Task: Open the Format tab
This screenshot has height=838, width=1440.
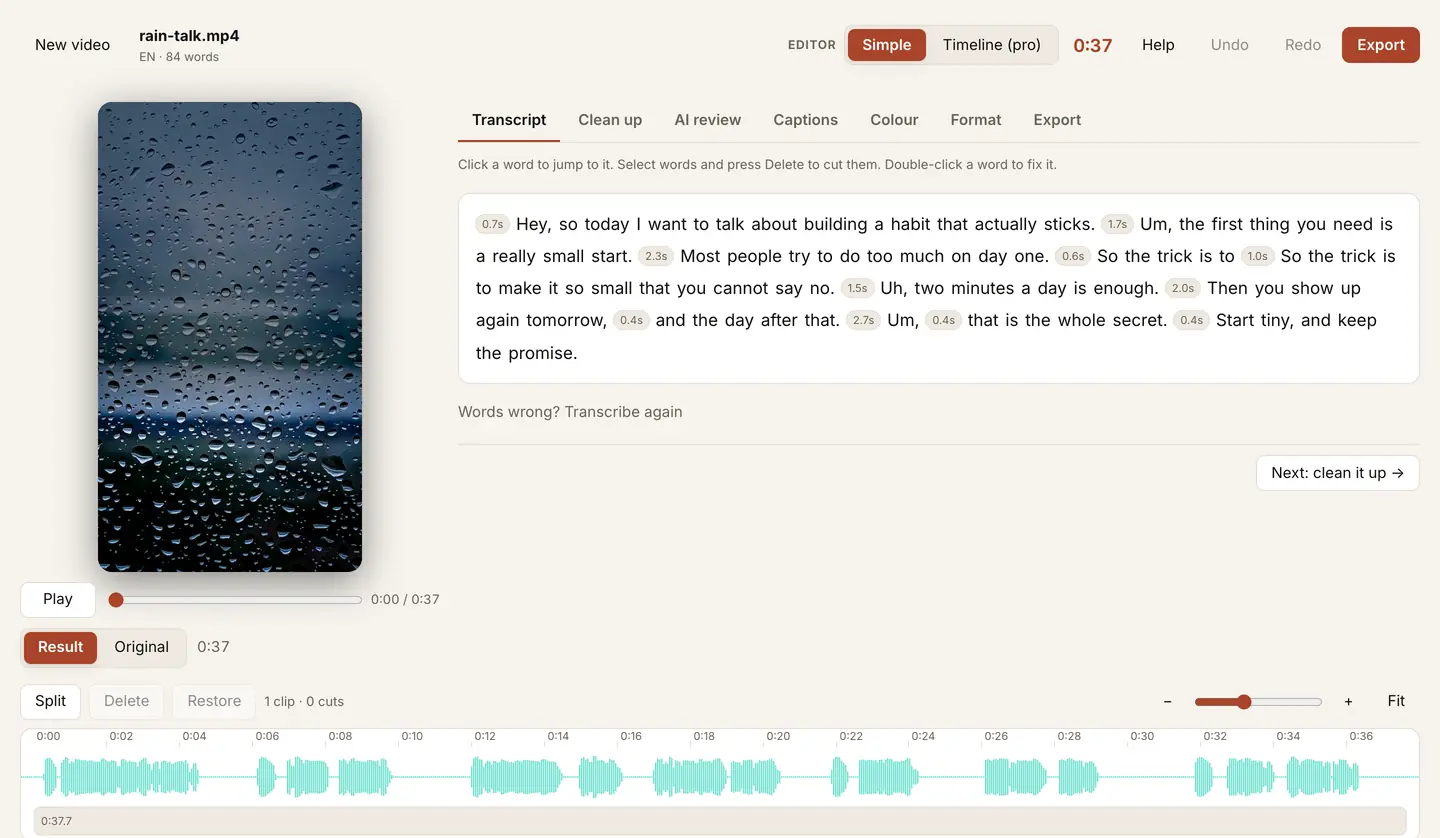Action: (976, 120)
